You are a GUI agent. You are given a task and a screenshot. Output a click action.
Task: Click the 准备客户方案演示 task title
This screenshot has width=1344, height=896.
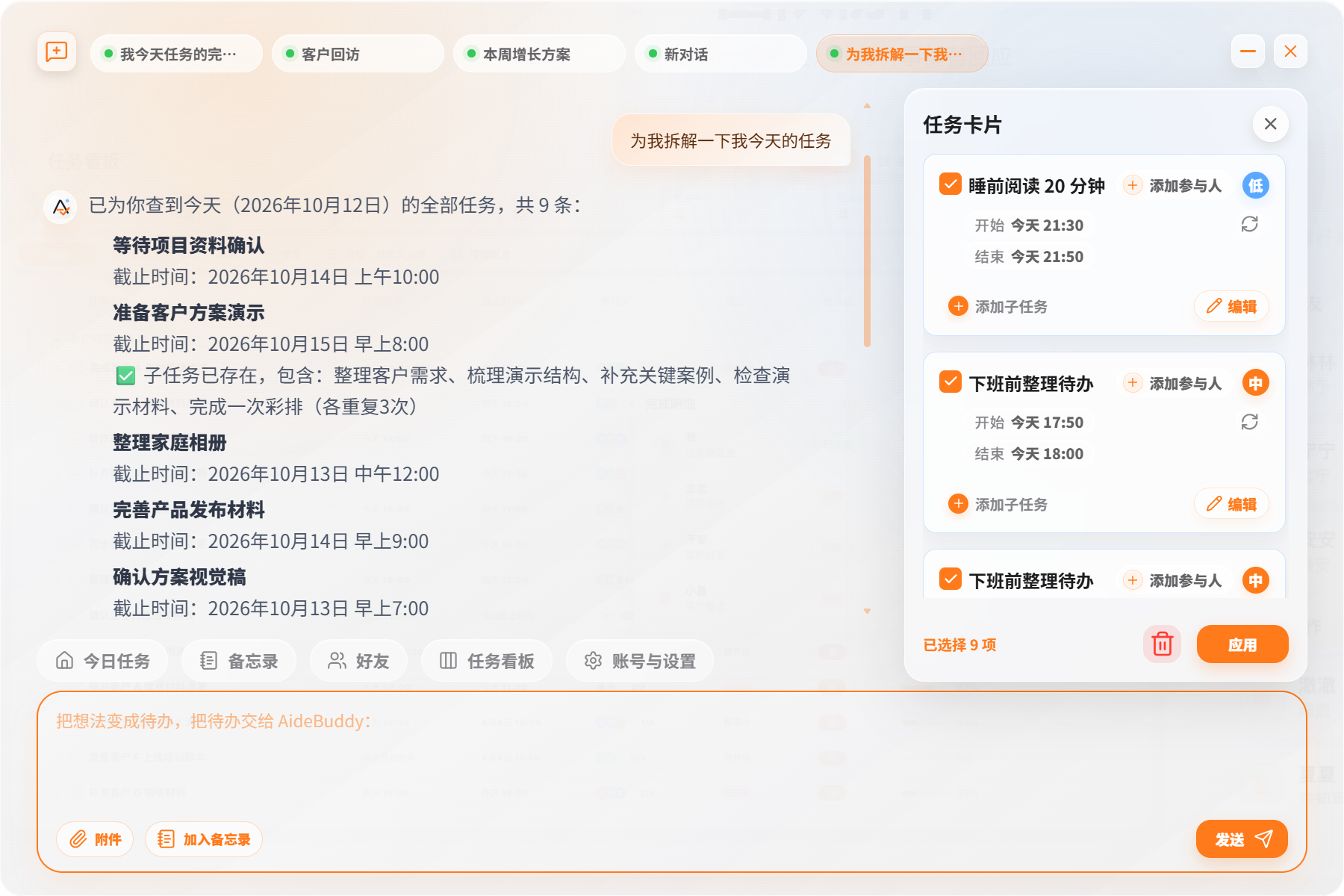click(189, 312)
